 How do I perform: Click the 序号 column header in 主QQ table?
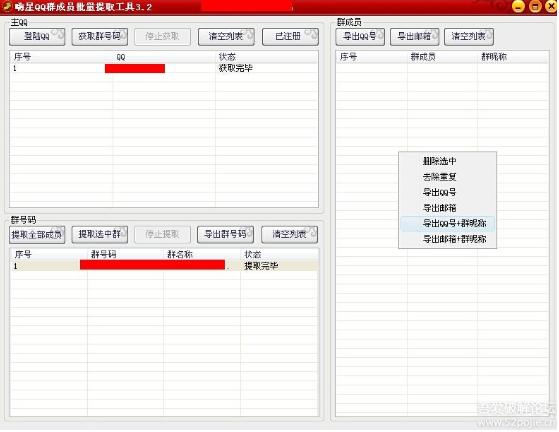coord(61,57)
